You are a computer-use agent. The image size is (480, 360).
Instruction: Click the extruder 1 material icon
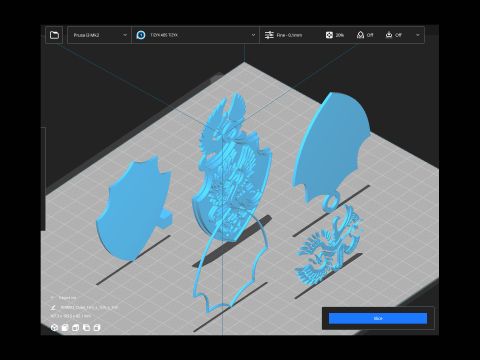click(141, 35)
